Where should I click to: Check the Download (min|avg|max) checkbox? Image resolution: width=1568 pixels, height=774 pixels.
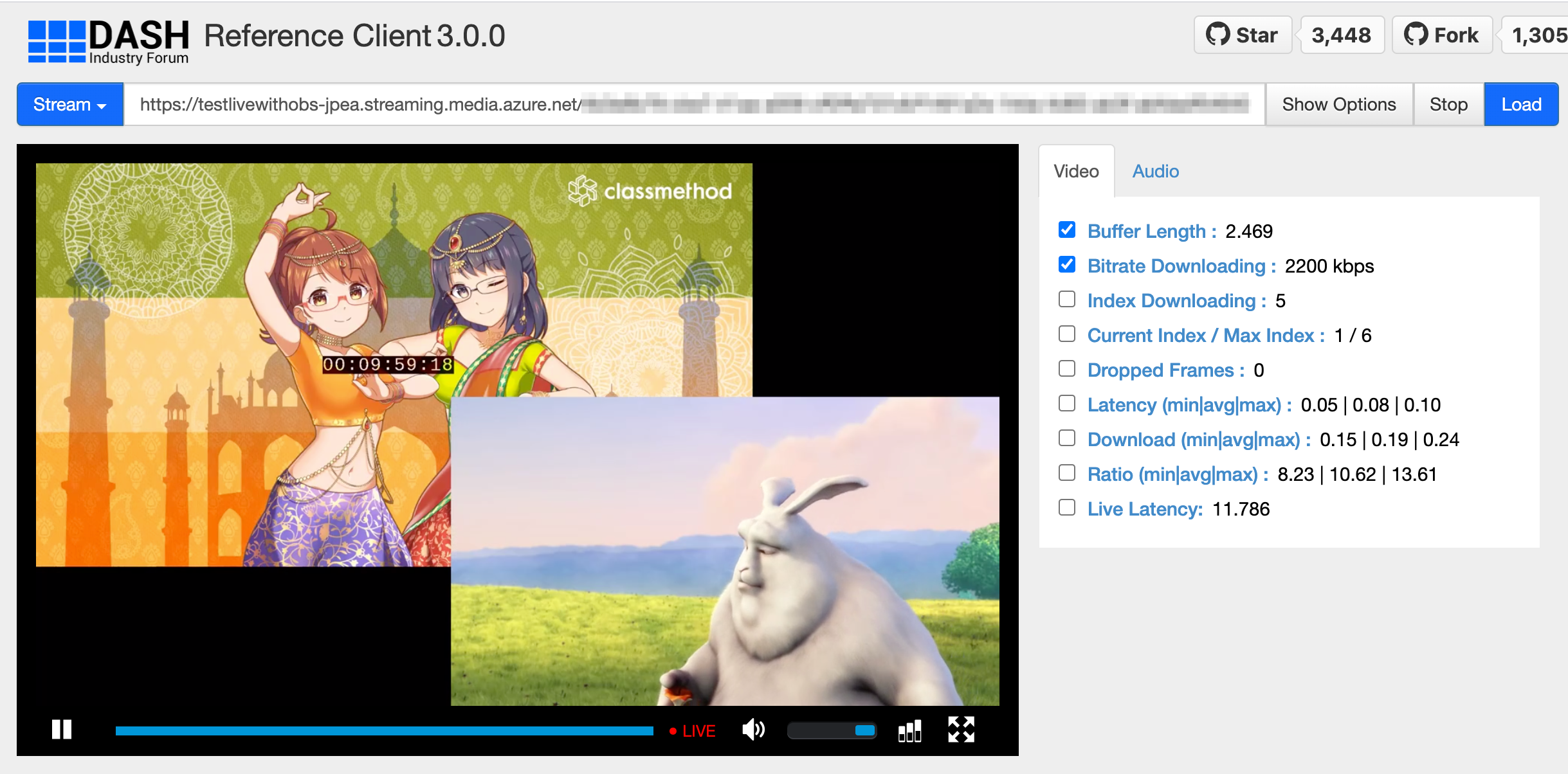(1067, 438)
